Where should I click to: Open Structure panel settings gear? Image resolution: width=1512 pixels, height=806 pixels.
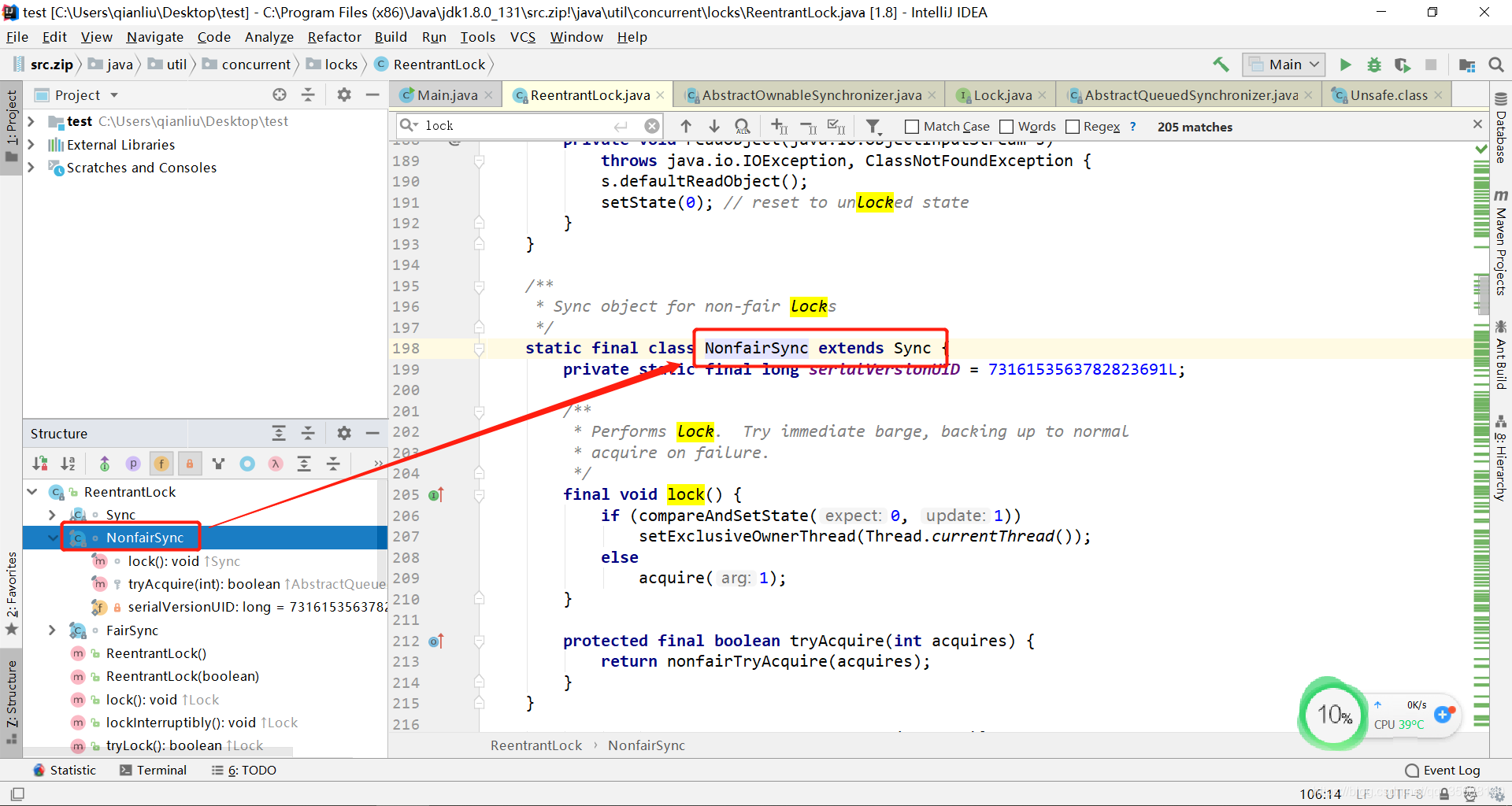(344, 433)
